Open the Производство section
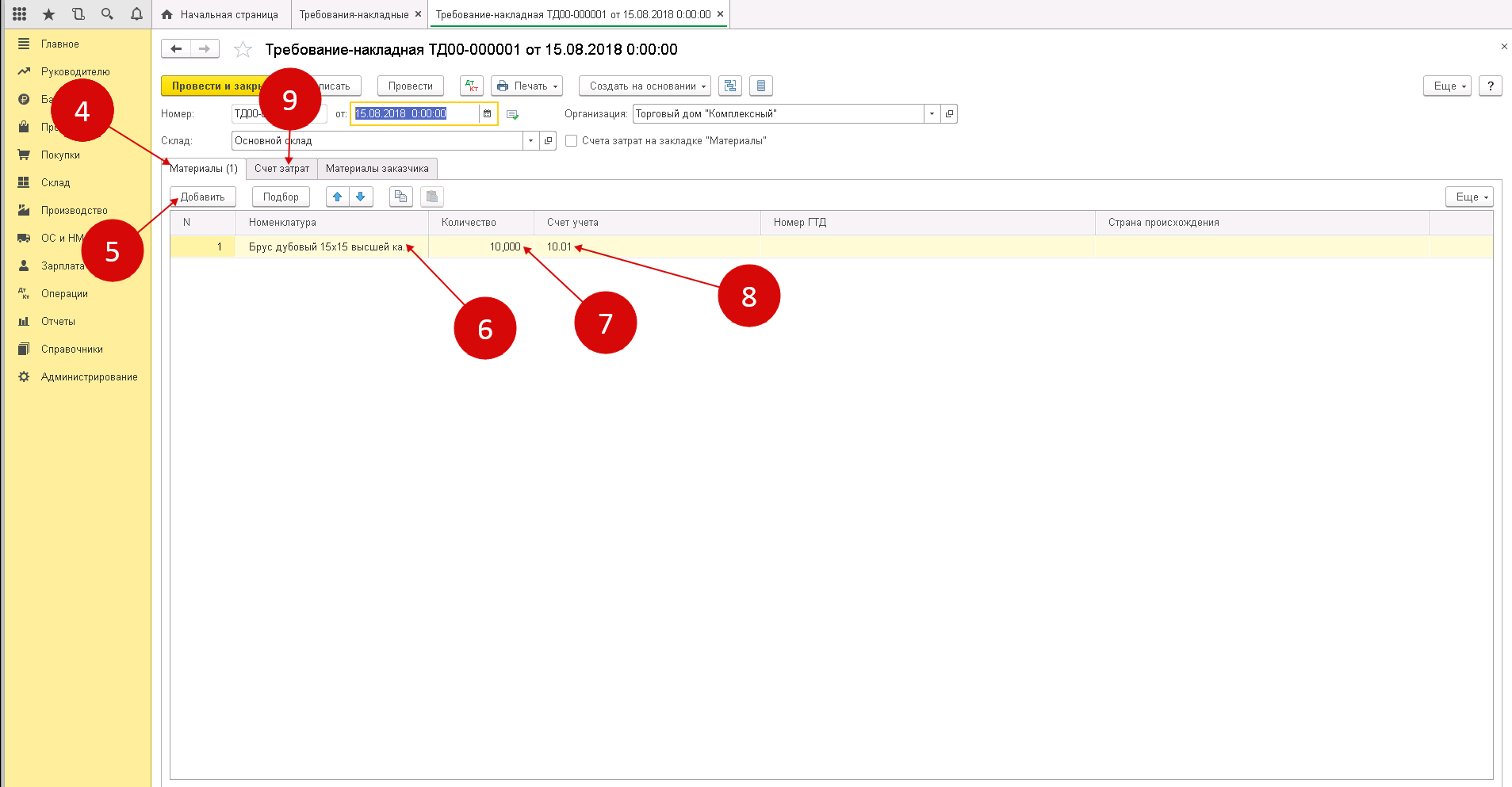 [75, 211]
